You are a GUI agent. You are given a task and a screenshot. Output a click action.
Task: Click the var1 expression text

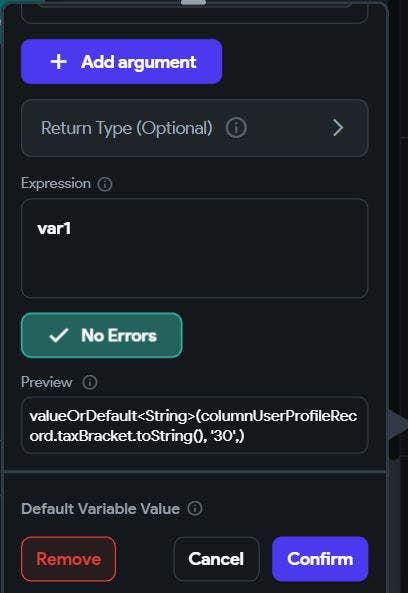click(x=54, y=228)
